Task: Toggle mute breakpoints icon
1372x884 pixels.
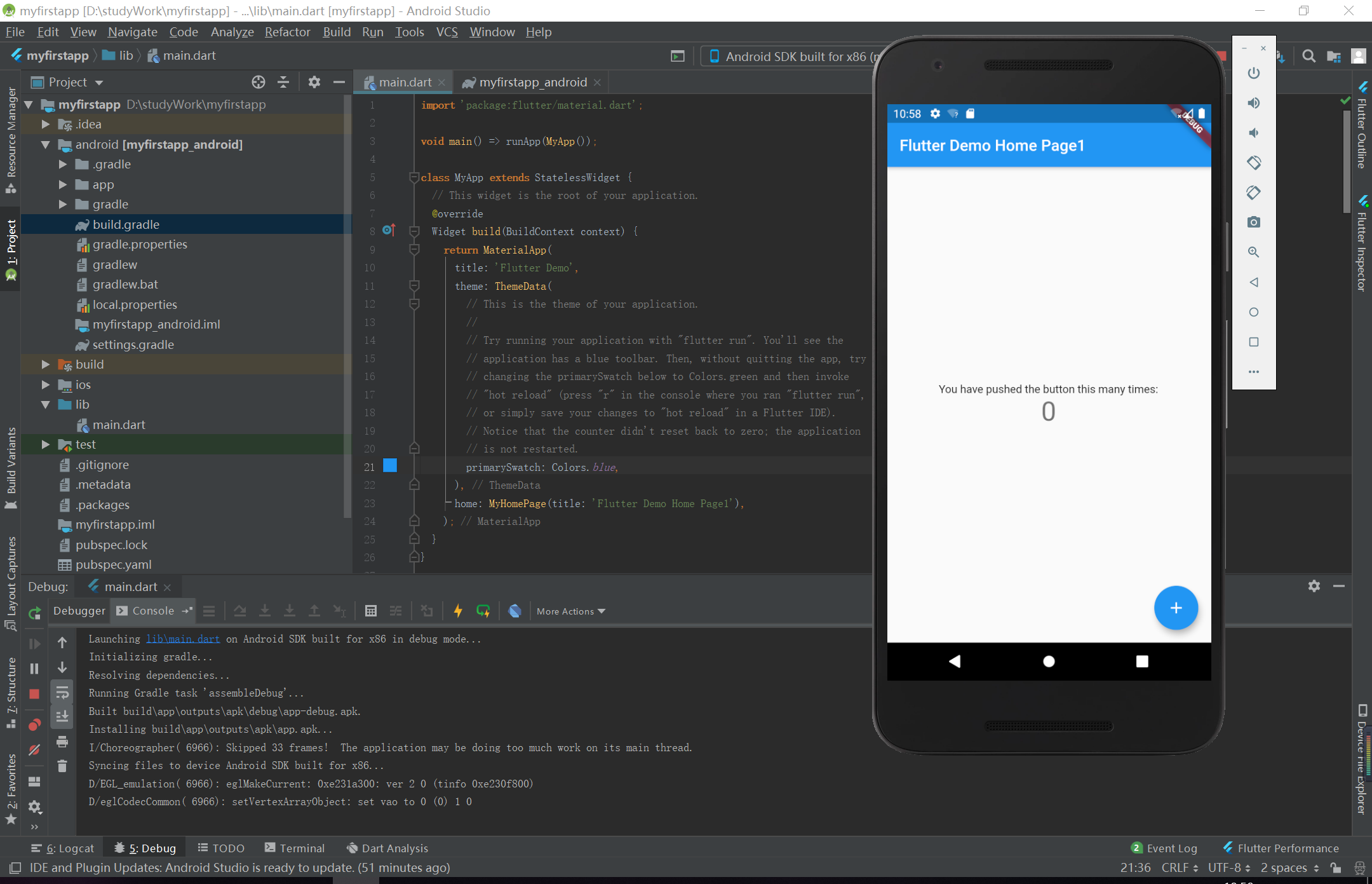Action: (34, 750)
